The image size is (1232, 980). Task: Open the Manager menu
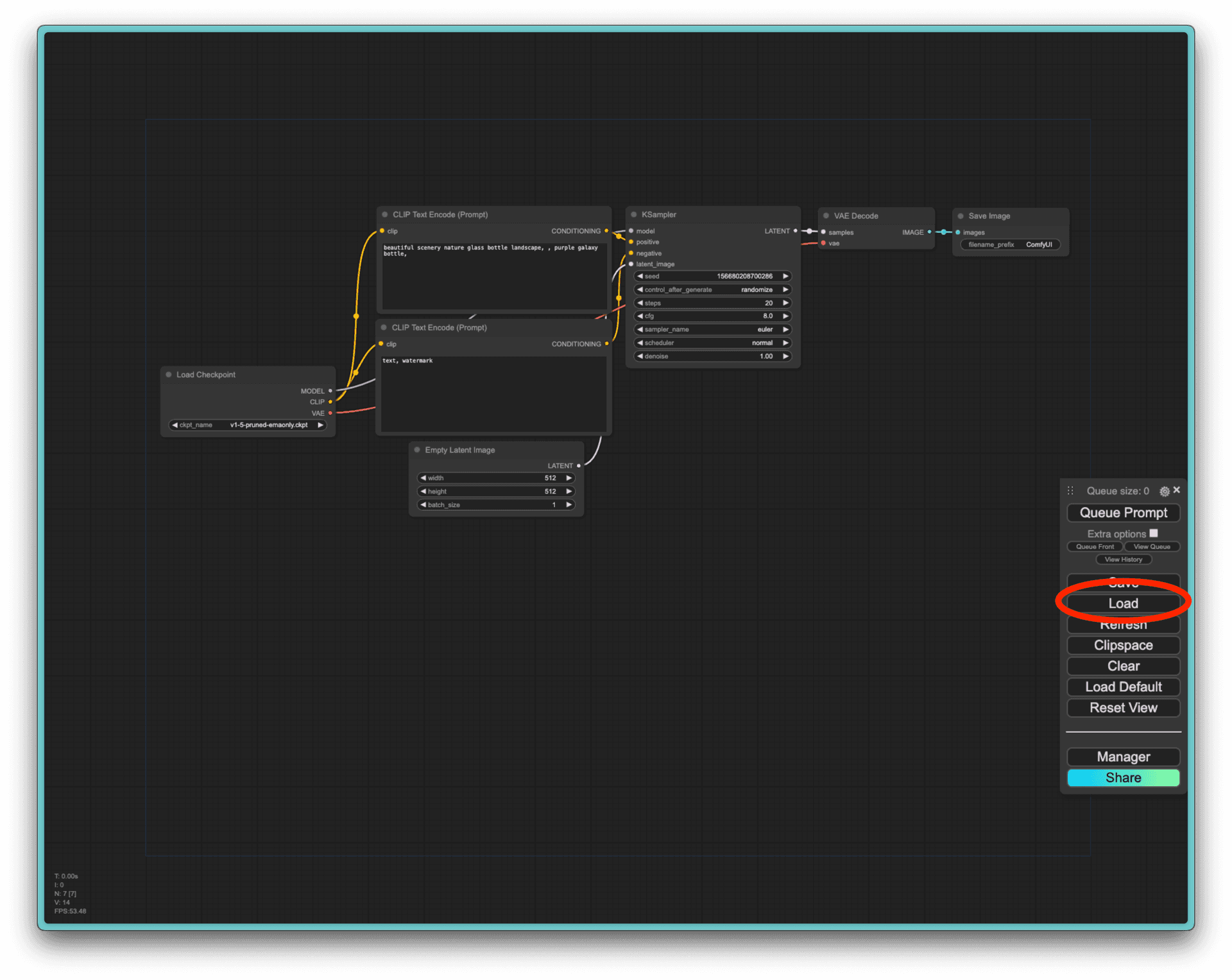pos(1123,757)
